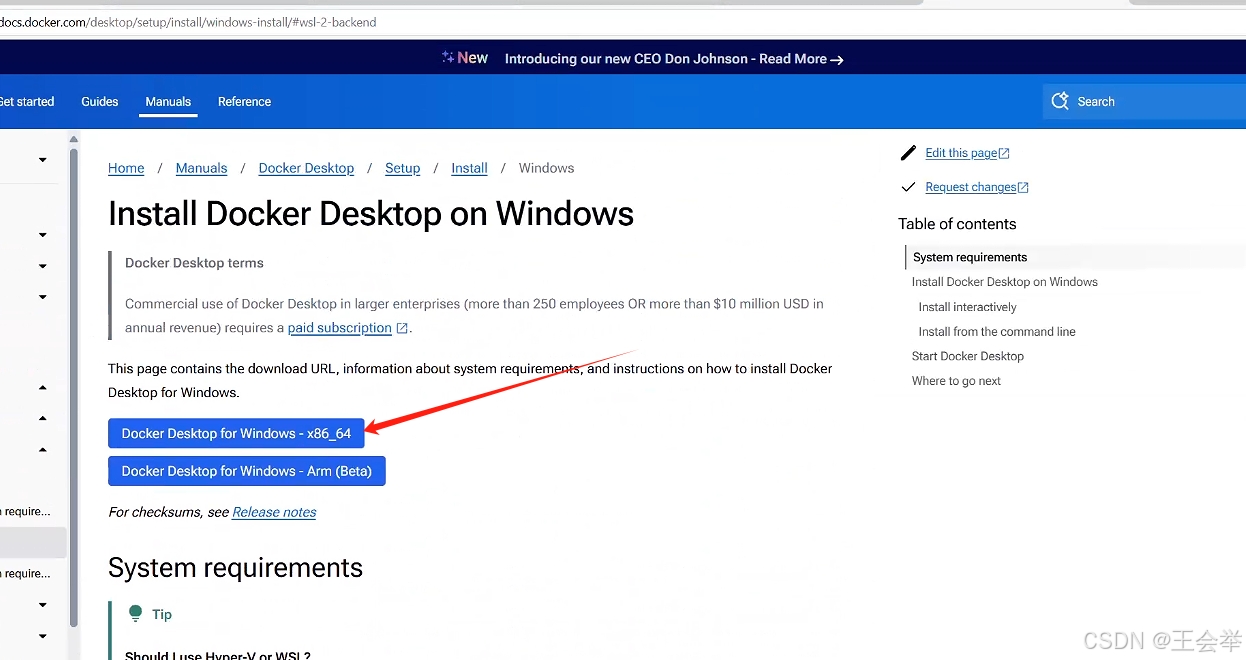The height and width of the screenshot is (660, 1246).
Task: Jump to Install interactively in table of contents
Action: point(967,307)
